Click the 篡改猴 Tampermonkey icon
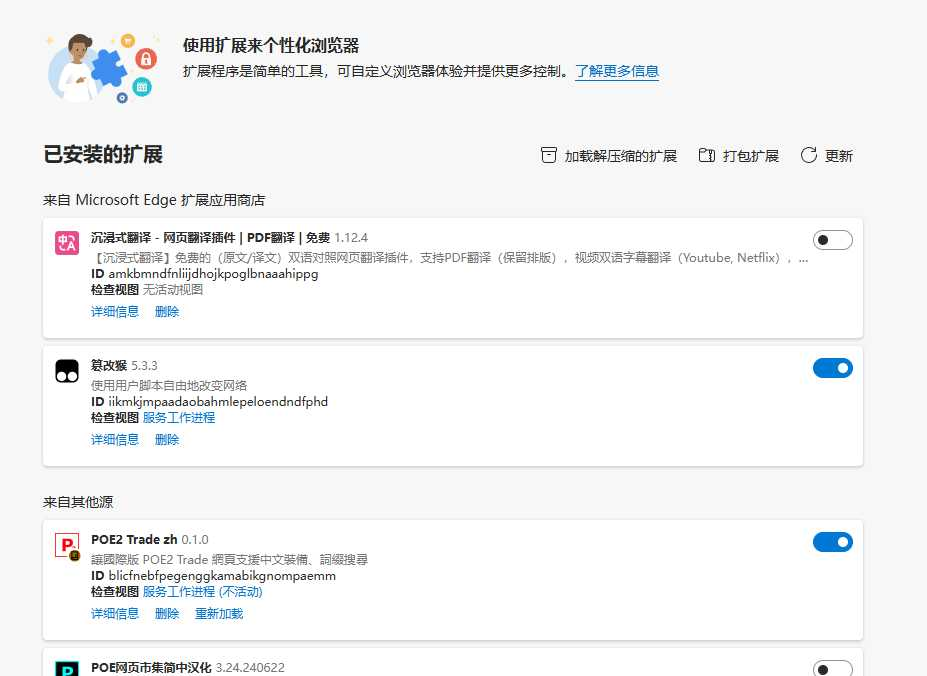927x676 pixels. (67, 371)
